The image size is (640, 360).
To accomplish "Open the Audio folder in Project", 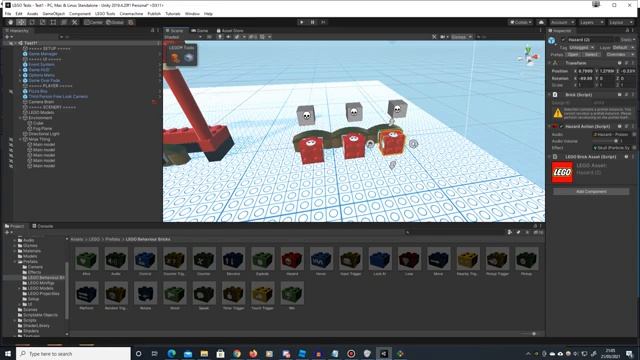I will click(x=29, y=240).
